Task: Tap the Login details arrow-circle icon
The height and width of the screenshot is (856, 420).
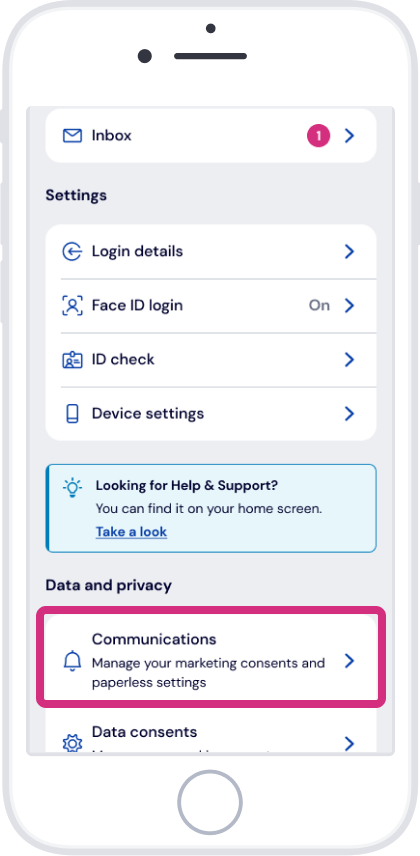Action: coord(72,252)
